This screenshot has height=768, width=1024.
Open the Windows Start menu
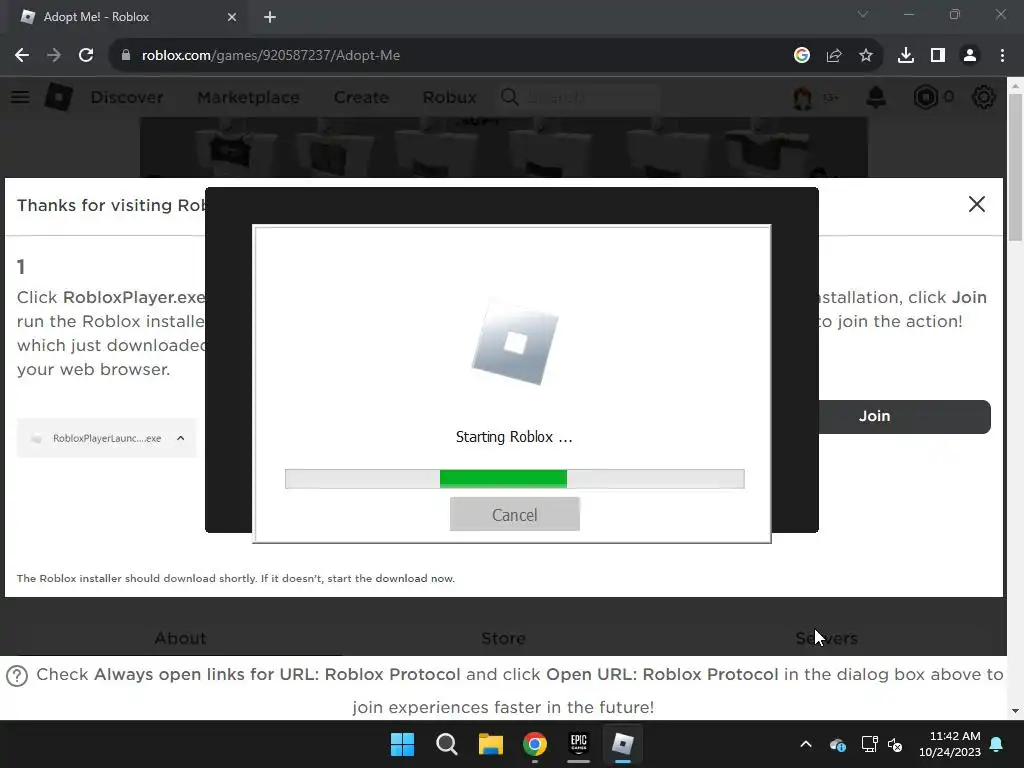[402, 744]
